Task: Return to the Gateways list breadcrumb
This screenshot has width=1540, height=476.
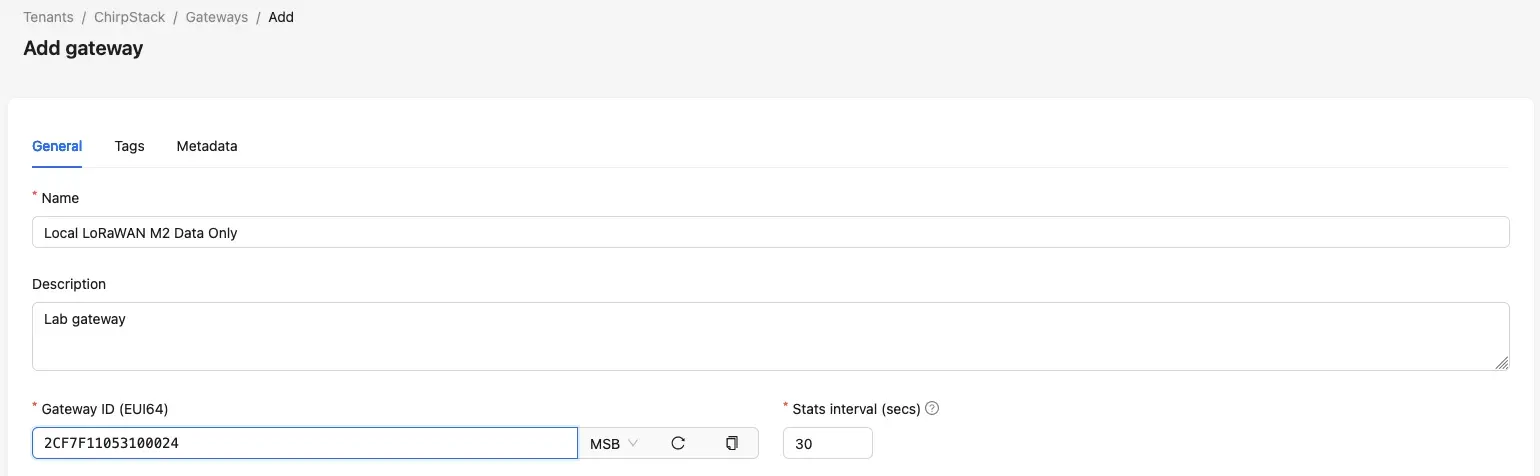Action: coord(217,17)
